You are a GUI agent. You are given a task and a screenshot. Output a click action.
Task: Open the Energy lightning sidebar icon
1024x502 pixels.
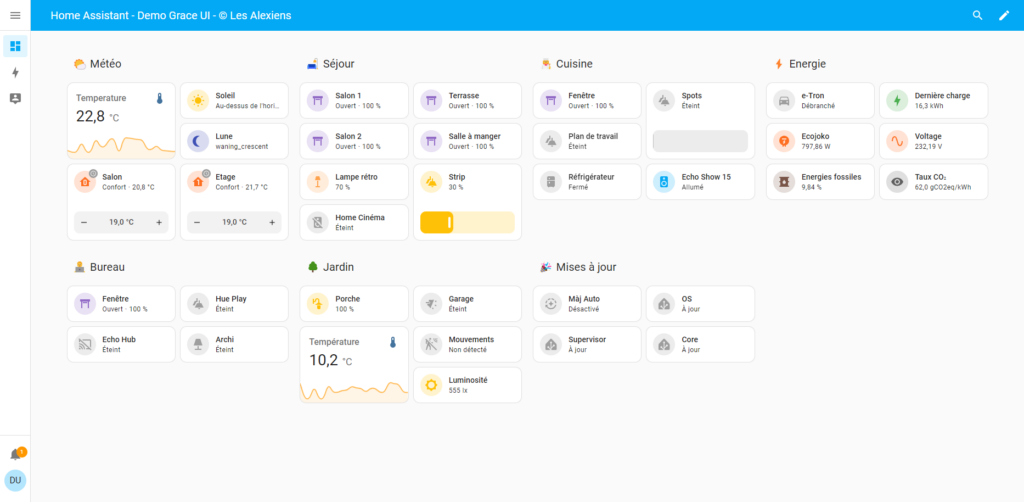15,72
